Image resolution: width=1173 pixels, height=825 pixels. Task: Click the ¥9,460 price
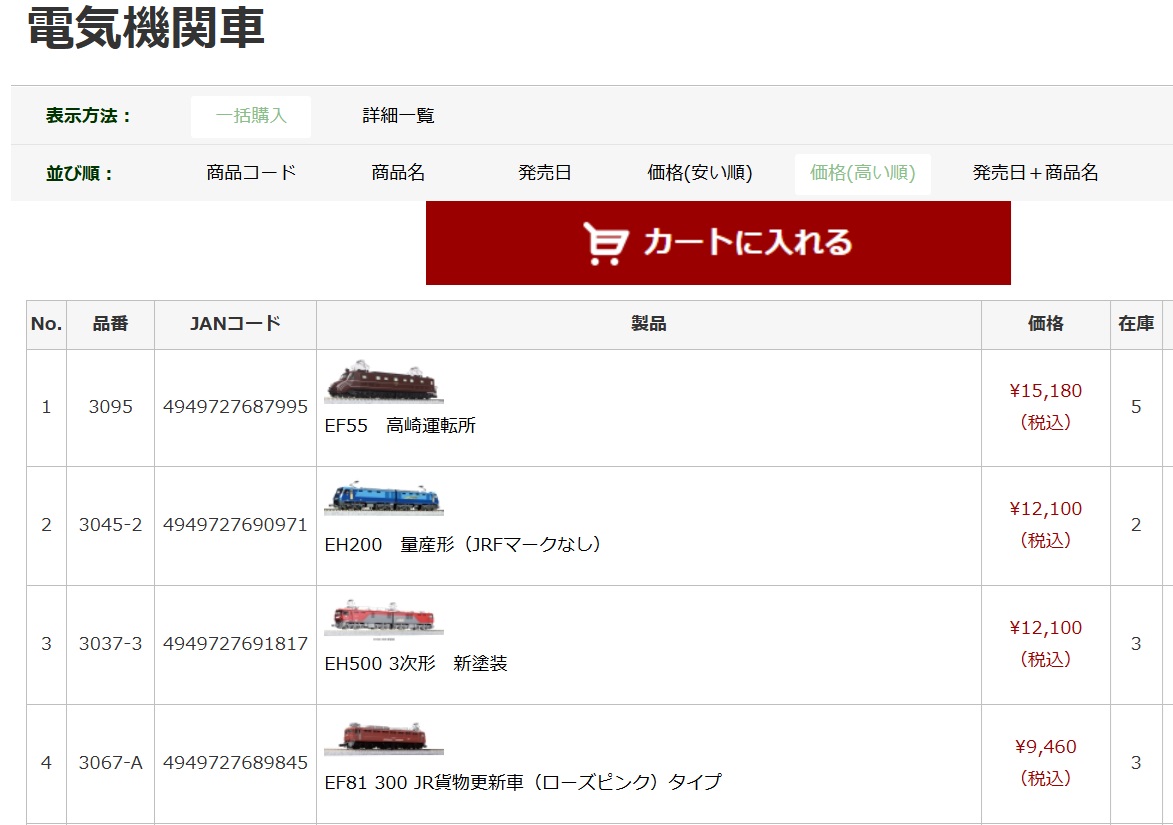1046,747
